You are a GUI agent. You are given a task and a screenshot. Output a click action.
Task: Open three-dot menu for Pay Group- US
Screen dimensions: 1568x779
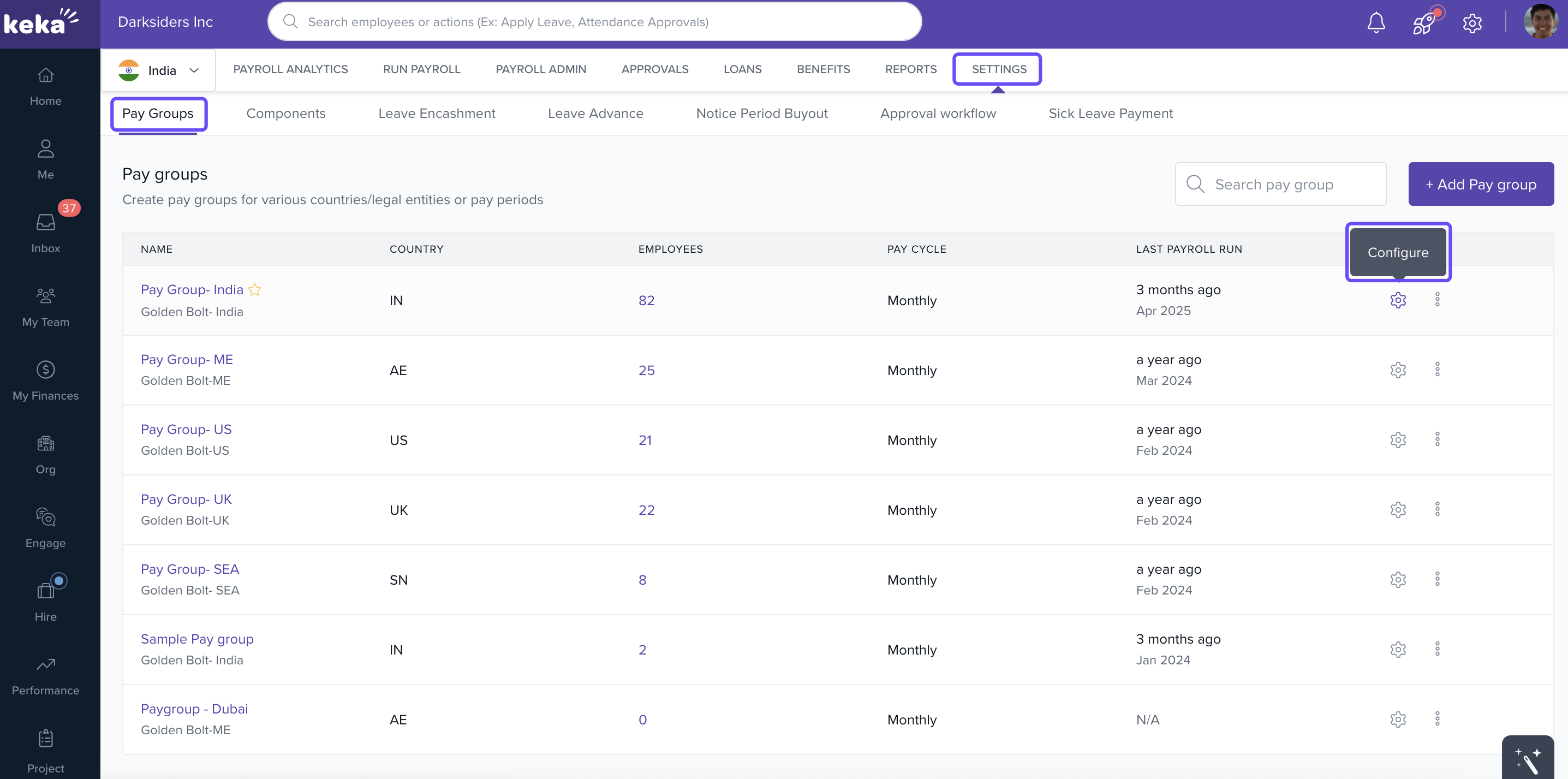coord(1437,439)
